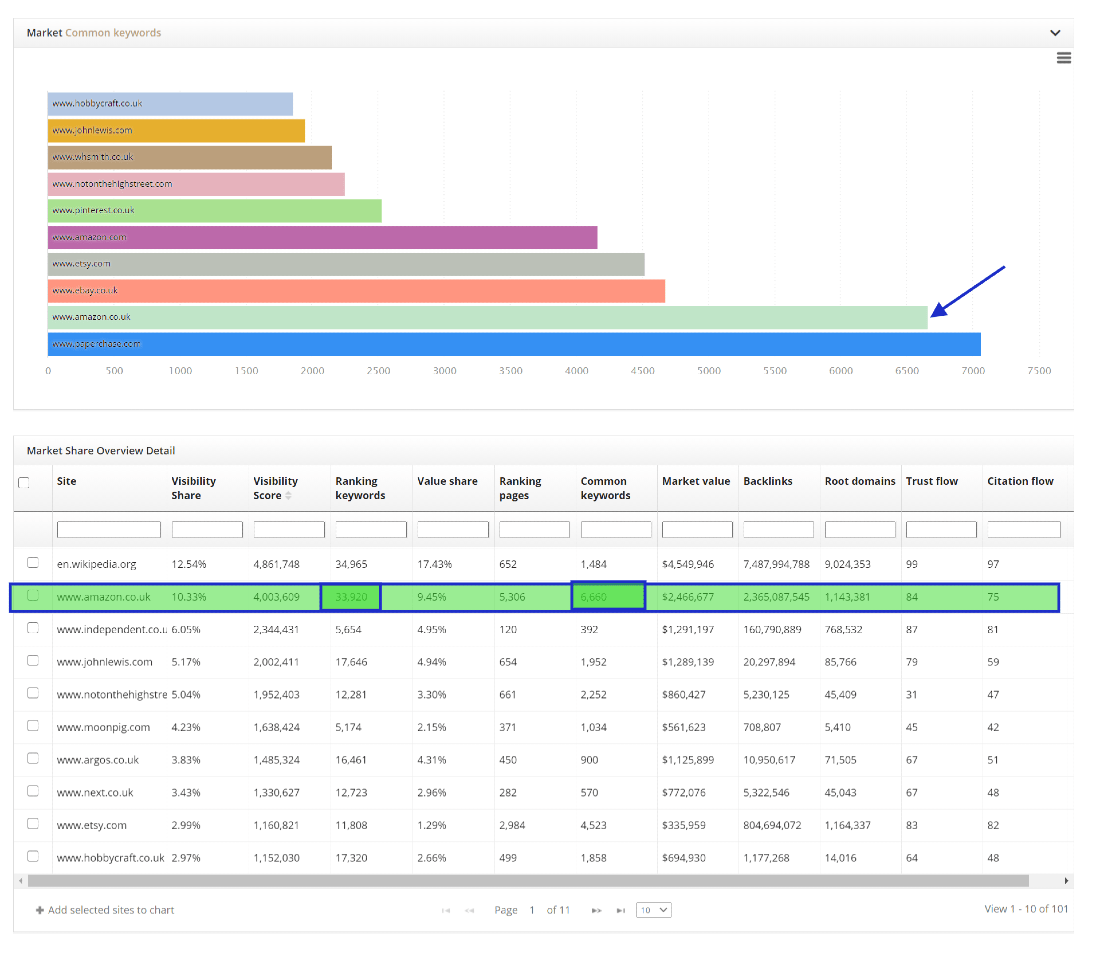Click the www.etsy.com grey chart bar
Viewport: 1100px width, 957px height.
(x=346, y=264)
